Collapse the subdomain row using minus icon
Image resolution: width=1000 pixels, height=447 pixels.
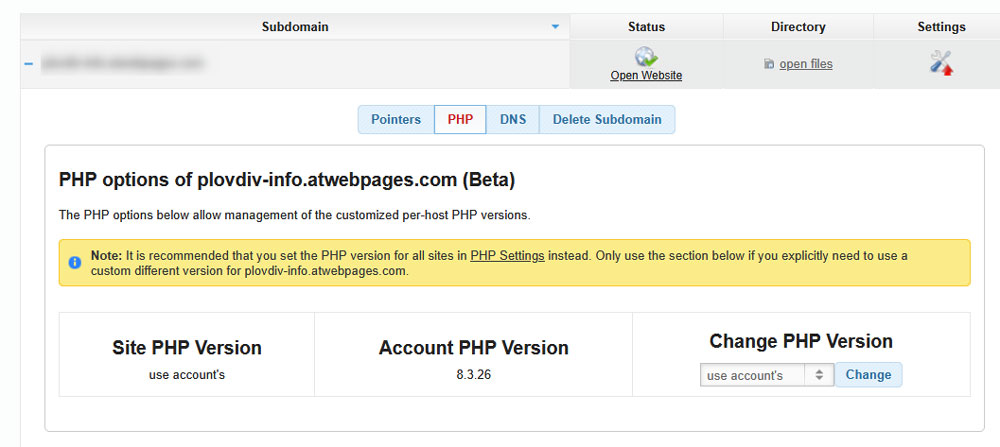[28, 64]
